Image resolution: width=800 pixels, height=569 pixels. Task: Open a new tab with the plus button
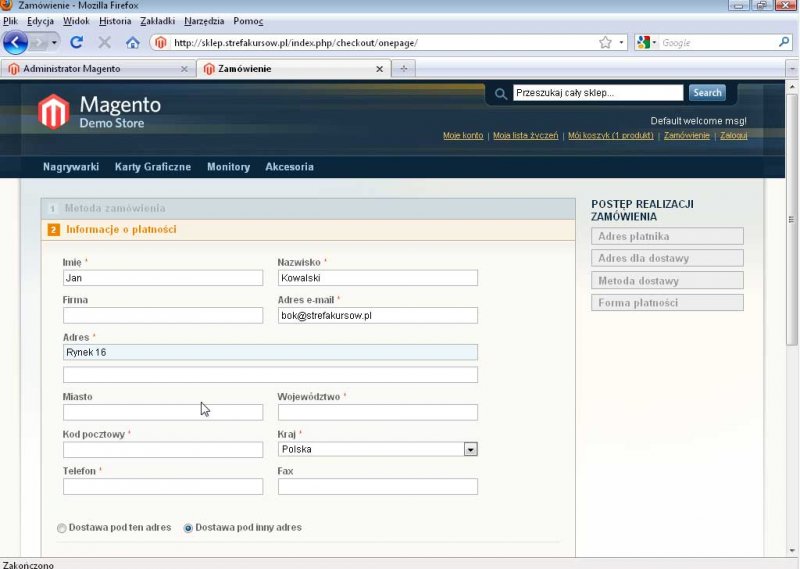coord(403,69)
